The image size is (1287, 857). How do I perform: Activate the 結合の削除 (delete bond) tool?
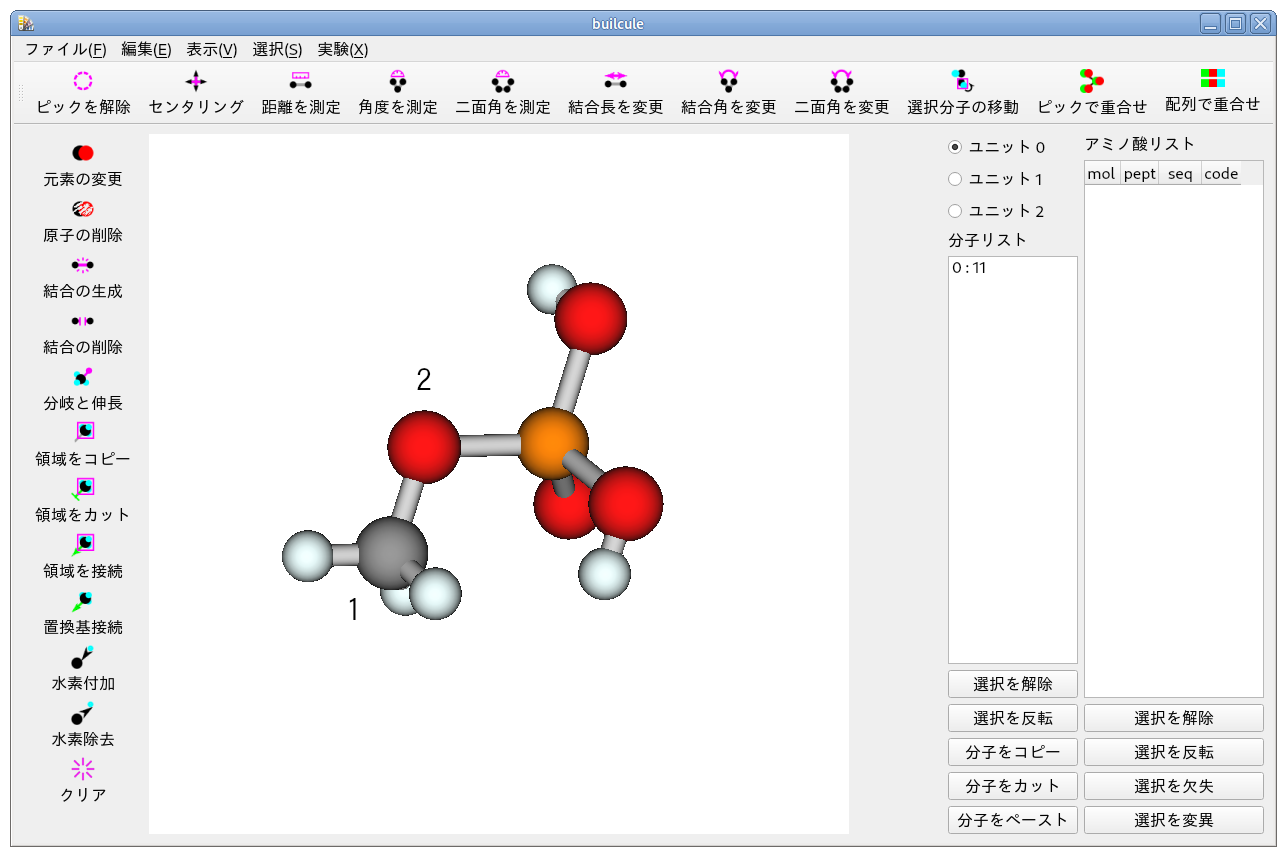(x=80, y=332)
